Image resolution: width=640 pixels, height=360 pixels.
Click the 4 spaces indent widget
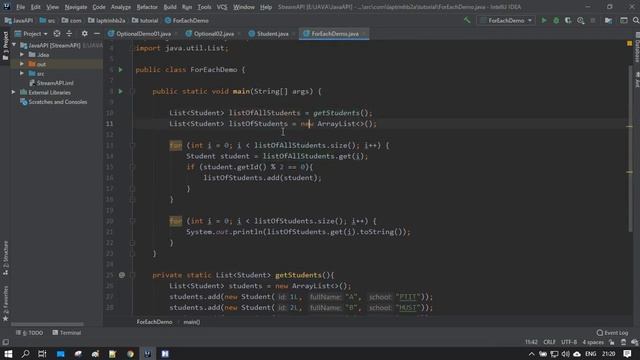(x=593, y=342)
